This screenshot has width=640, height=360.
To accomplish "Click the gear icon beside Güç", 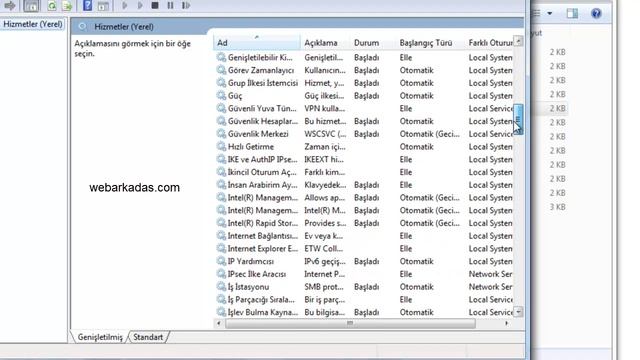I will pyautogui.click(x=221, y=96).
